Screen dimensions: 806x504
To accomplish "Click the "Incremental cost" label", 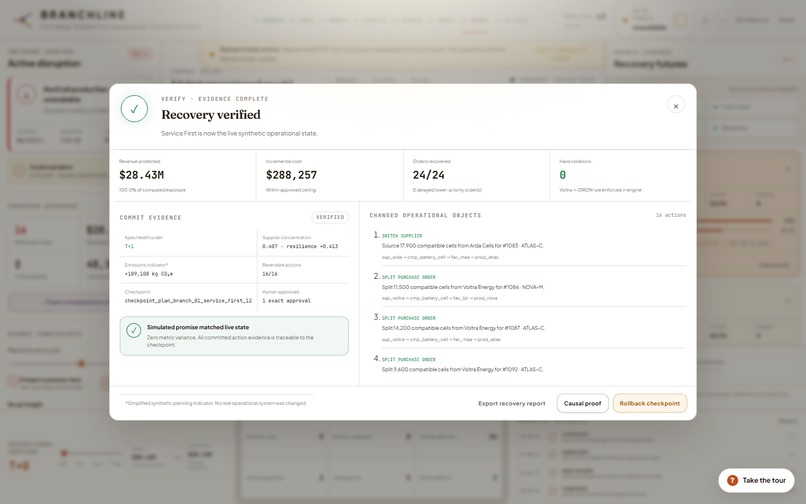I will pos(284,161).
